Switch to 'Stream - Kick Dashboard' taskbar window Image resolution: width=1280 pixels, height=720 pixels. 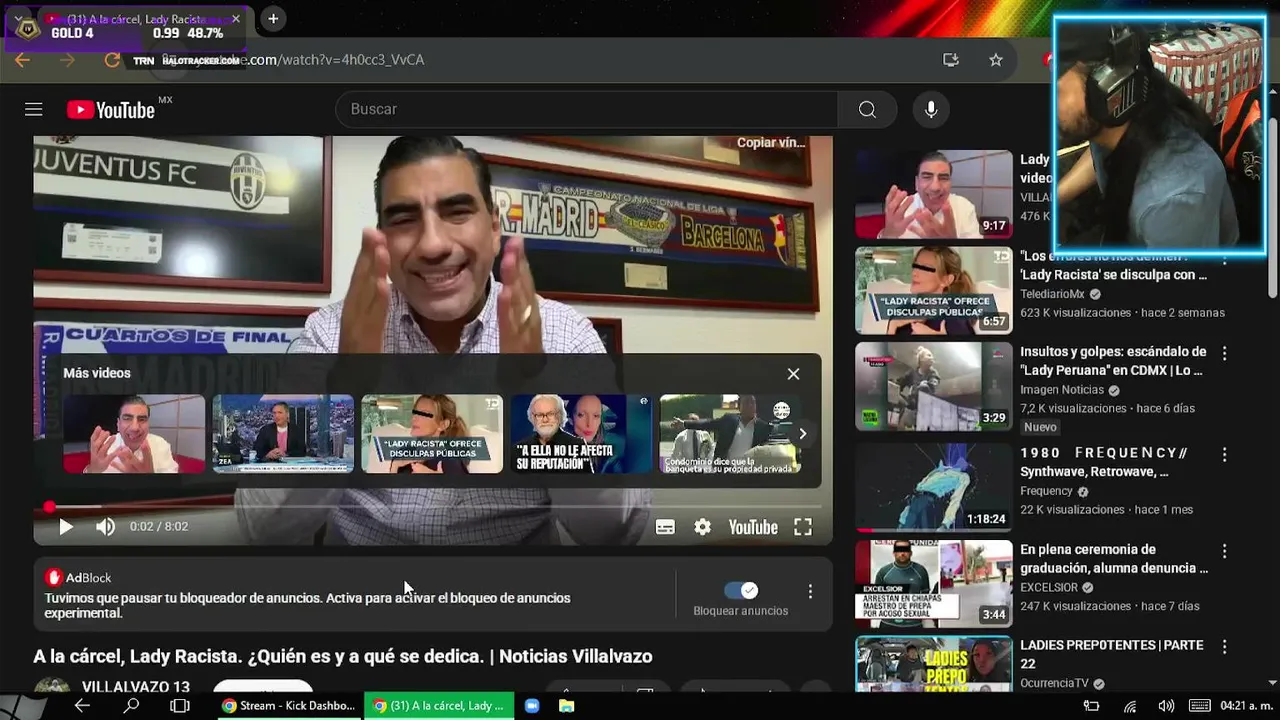[x=289, y=706]
